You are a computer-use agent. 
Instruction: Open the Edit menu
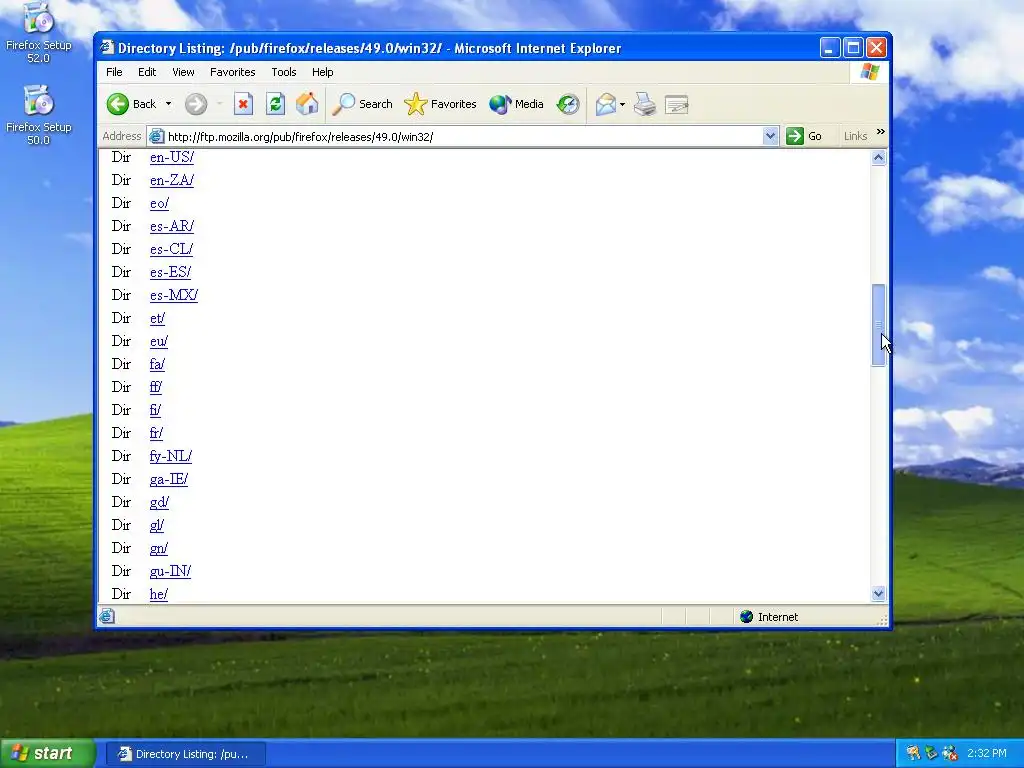[147, 72]
